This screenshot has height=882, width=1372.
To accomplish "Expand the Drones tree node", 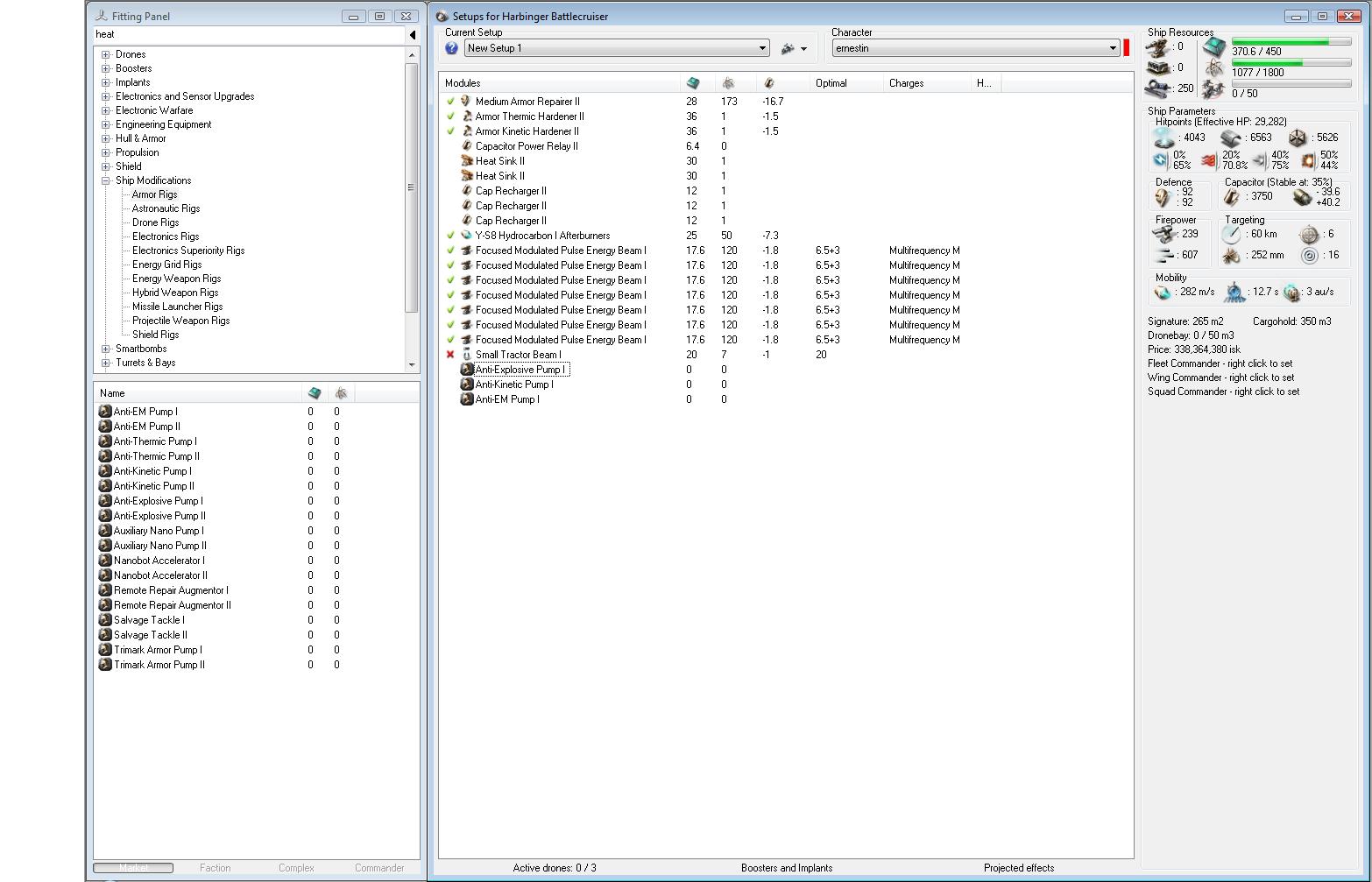I will coord(106,54).
